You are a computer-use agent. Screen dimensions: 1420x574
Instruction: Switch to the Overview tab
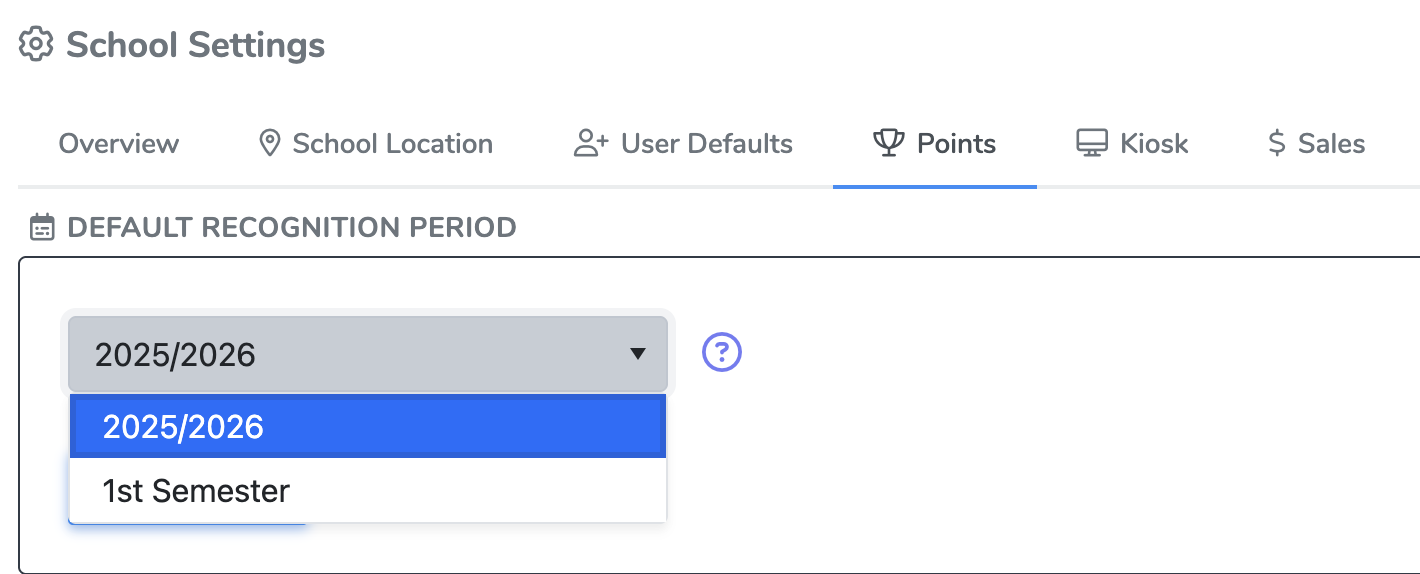pos(118,144)
